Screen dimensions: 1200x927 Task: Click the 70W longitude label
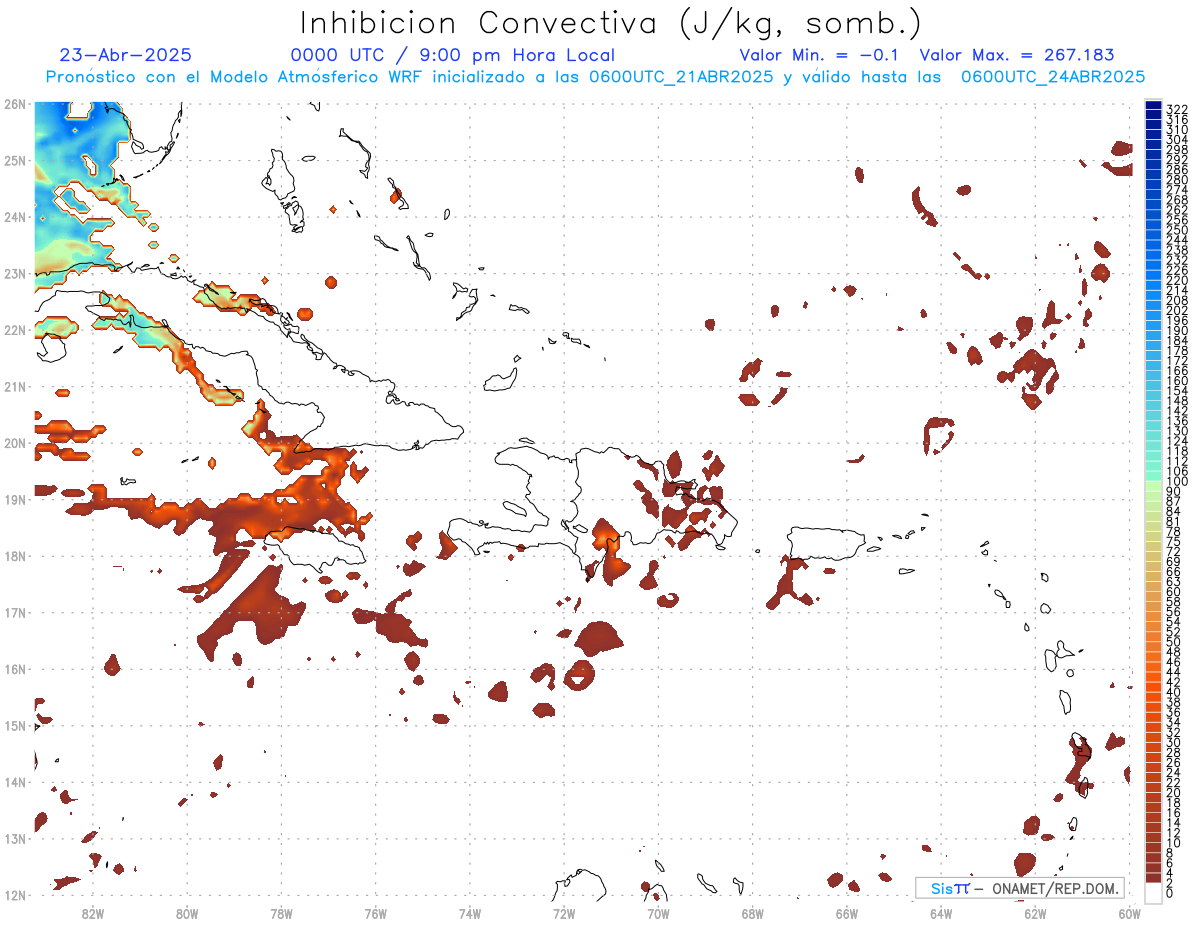658,913
